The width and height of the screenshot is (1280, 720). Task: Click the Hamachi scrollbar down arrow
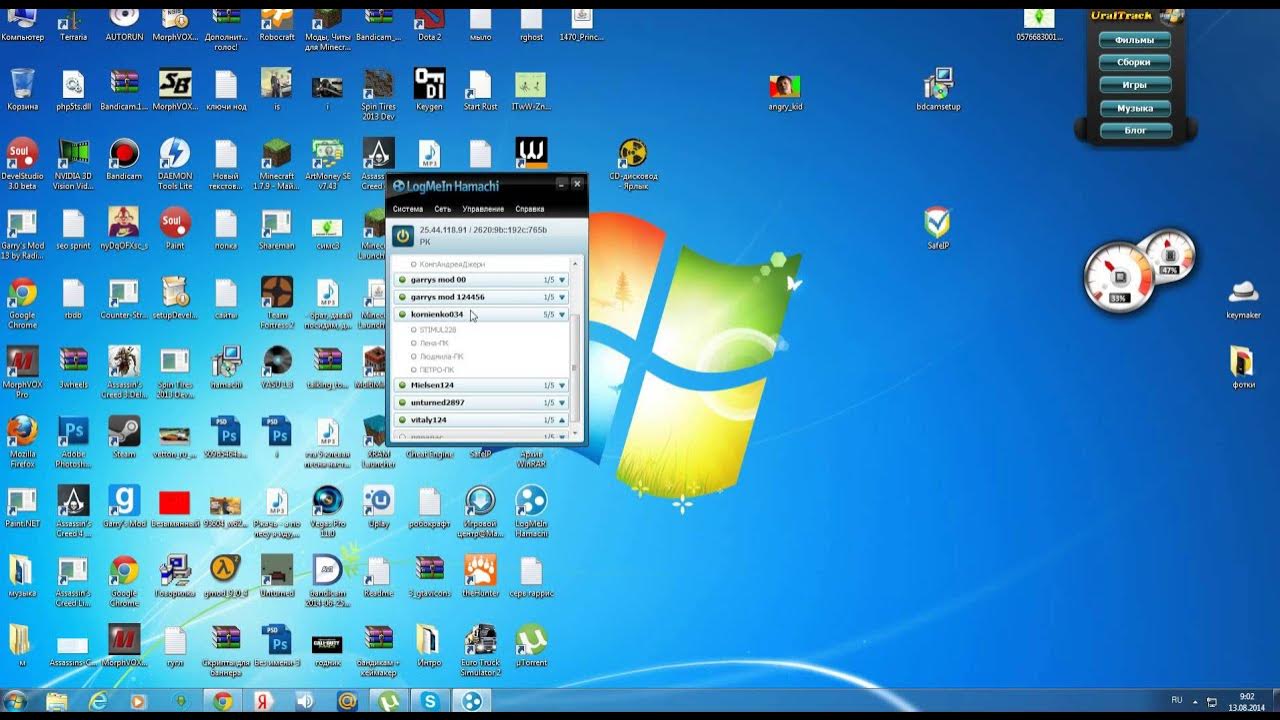coord(575,434)
